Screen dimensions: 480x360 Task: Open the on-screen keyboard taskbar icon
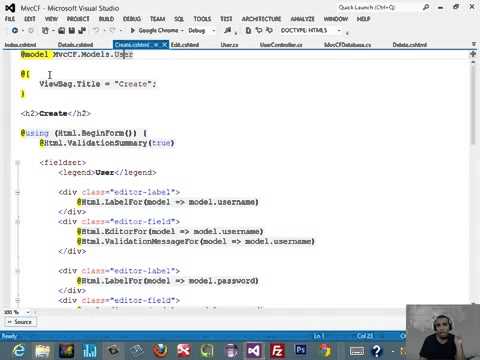(357, 351)
